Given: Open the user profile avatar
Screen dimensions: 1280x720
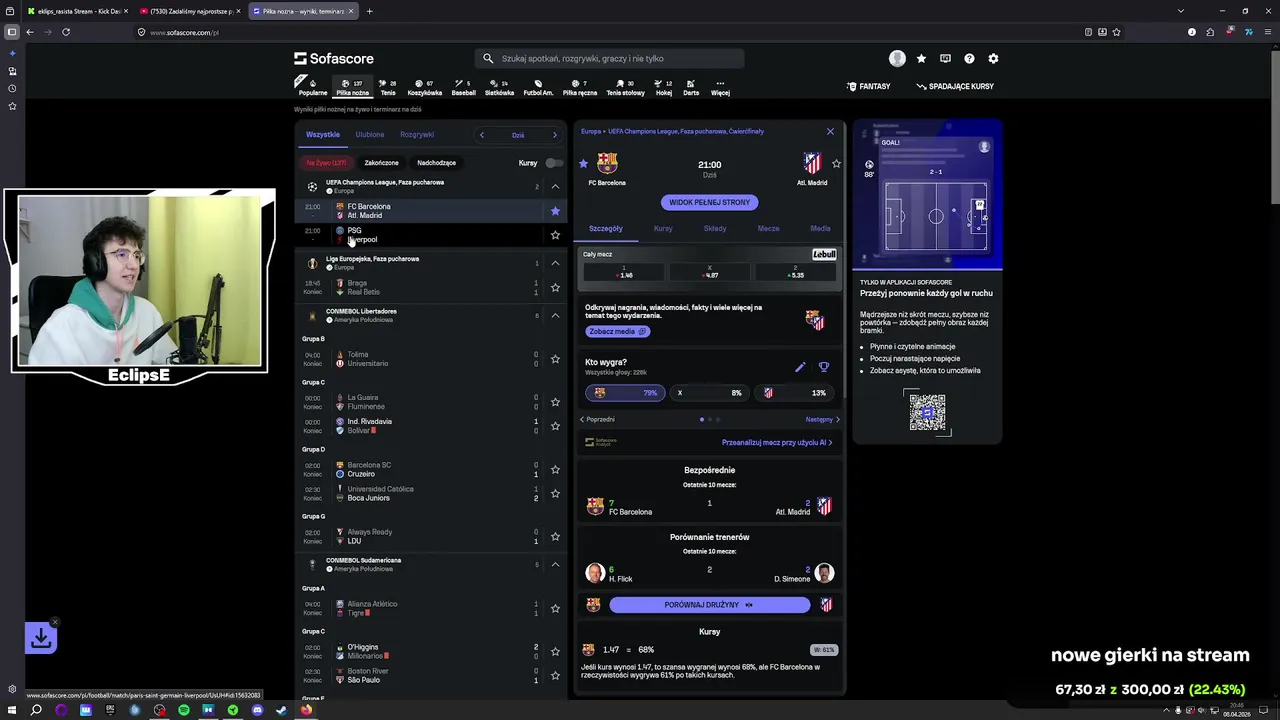Looking at the screenshot, I should coord(897,58).
